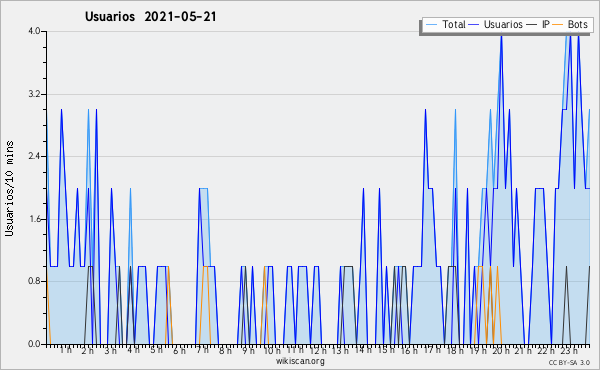Click the '14 h' x-axis label
Viewport: 600px width, 370px height.
[363, 350]
